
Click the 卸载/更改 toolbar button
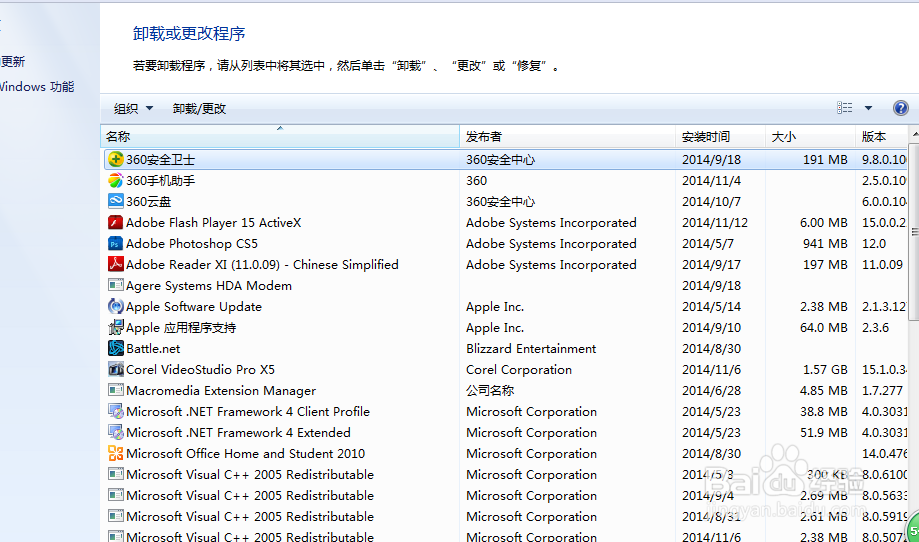[x=199, y=109]
